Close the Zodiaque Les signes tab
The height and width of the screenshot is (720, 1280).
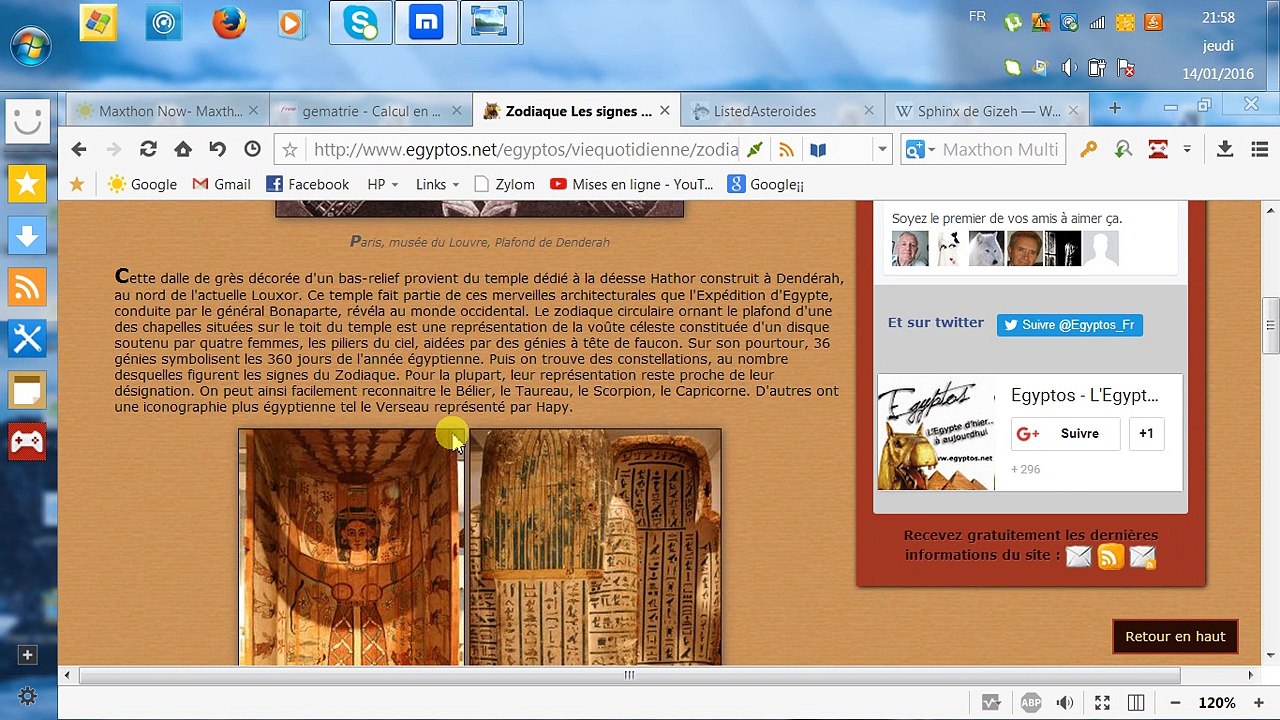664,111
